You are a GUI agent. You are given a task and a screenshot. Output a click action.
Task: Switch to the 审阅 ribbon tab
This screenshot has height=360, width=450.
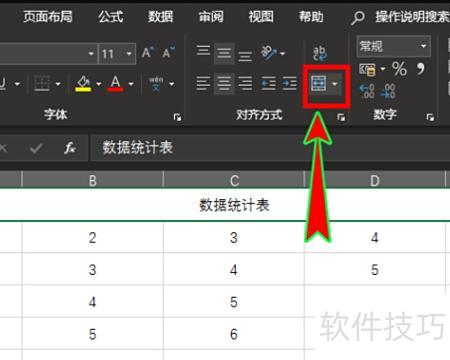pyautogui.click(x=211, y=16)
